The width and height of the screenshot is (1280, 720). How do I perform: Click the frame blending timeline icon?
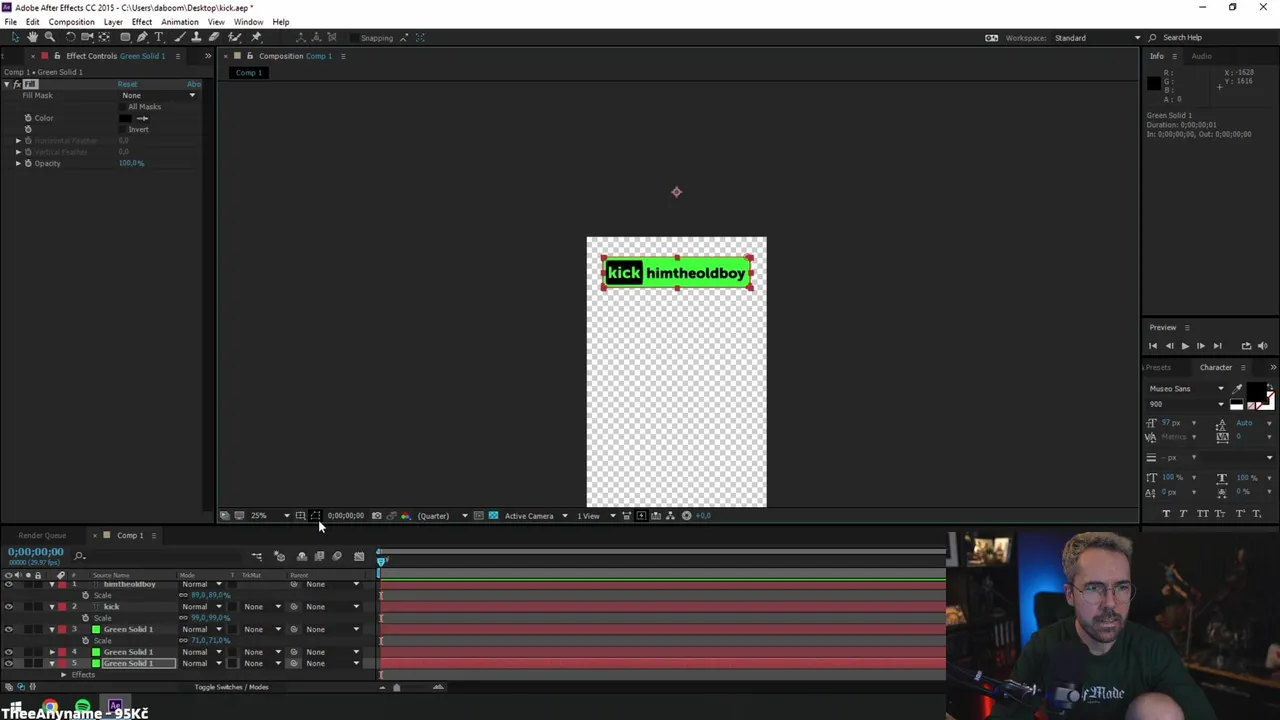[319, 556]
